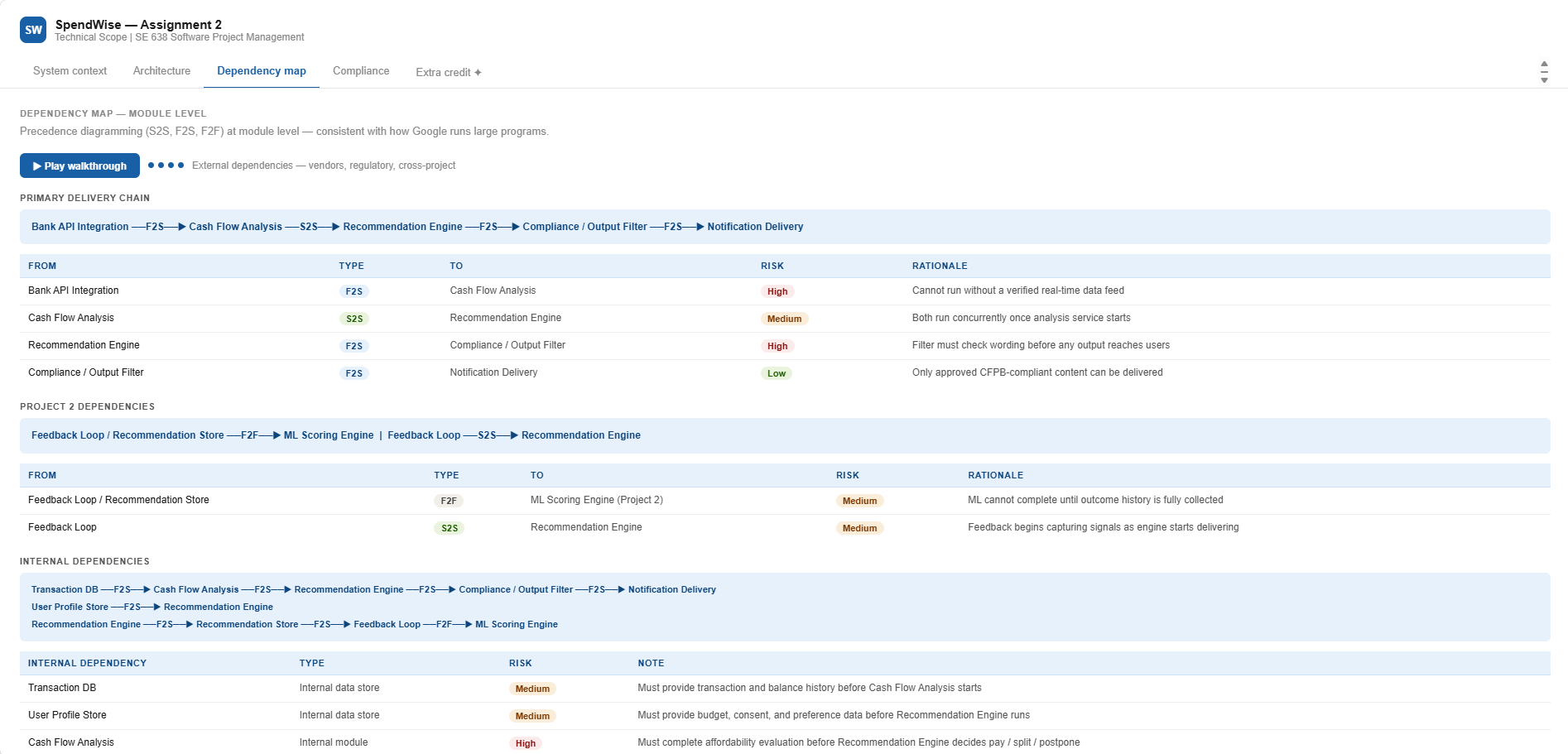The width and height of the screenshot is (1568, 754).
Task: Click the RATIONALE header in Project 2 table
Action: coord(995,476)
